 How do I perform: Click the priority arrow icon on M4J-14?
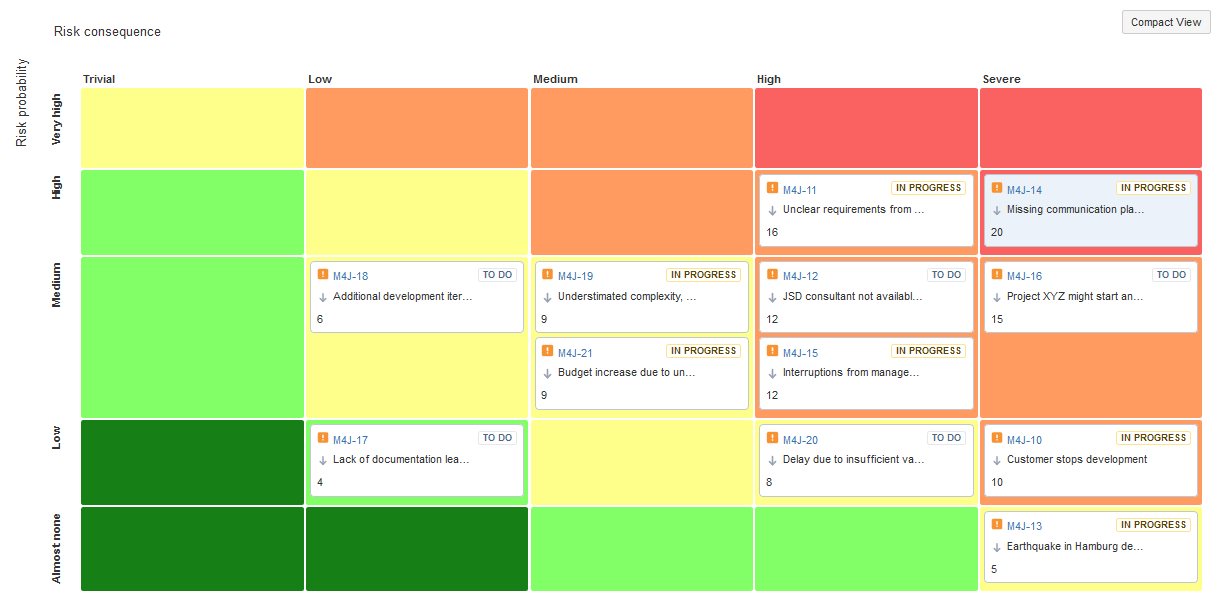pyautogui.click(x=997, y=210)
